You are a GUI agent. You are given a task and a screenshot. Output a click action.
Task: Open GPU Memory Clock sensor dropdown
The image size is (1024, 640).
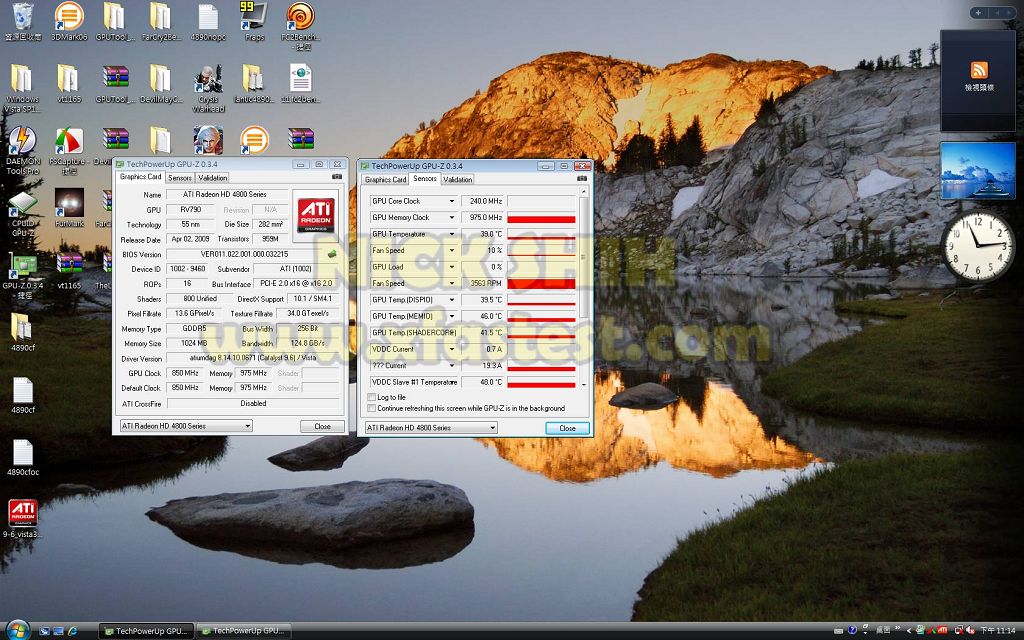click(451, 217)
